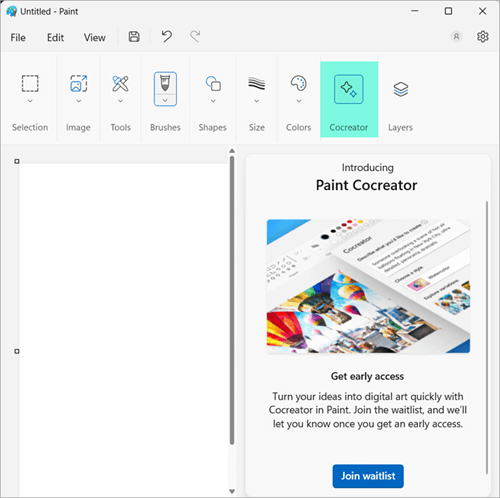Viewport: 500px width, 498px height.
Task: Expand the Brushes dropdown chevron
Action: pos(165,101)
